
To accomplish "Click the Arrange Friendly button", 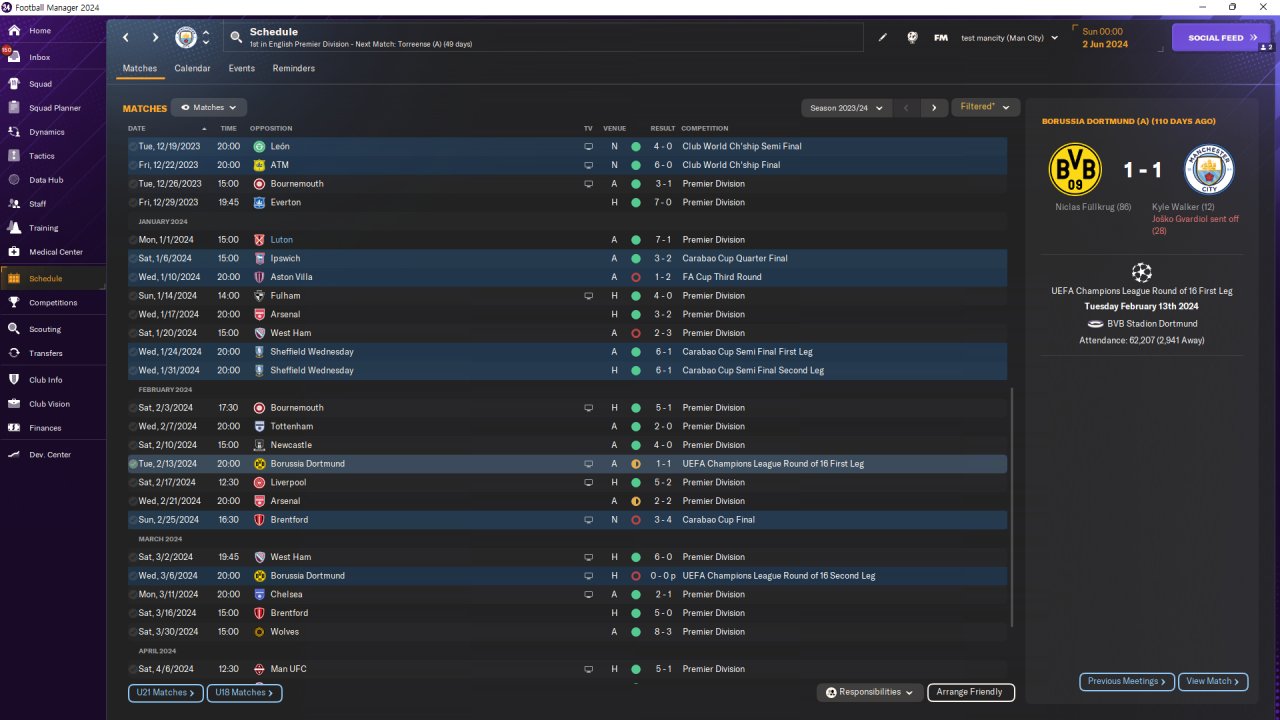I will tap(971, 692).
